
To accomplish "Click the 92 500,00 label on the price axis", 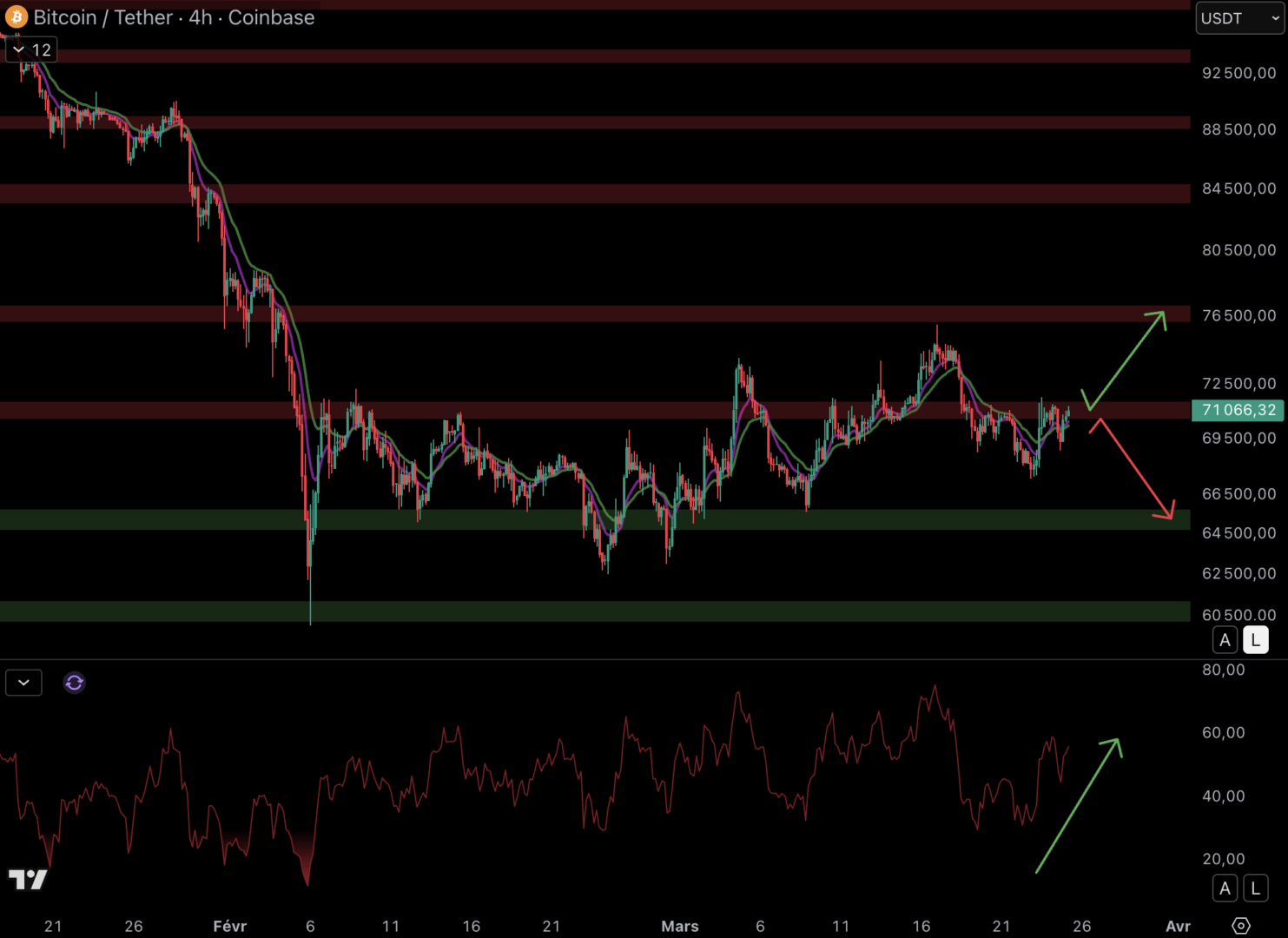I will [1238, 73].
